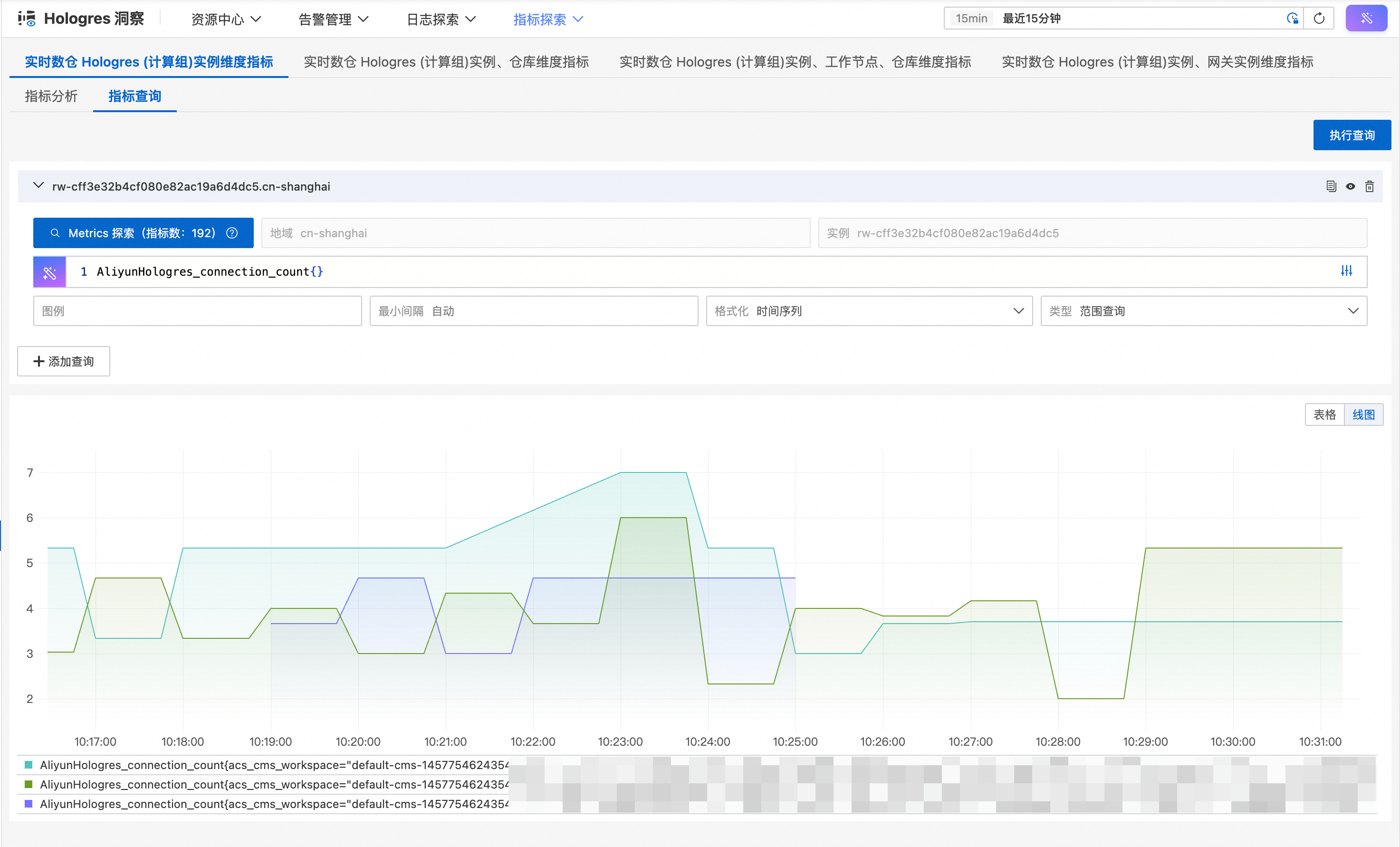
Task: Toggle query visibility with the eye icon
Action: tap(1350, 186)
